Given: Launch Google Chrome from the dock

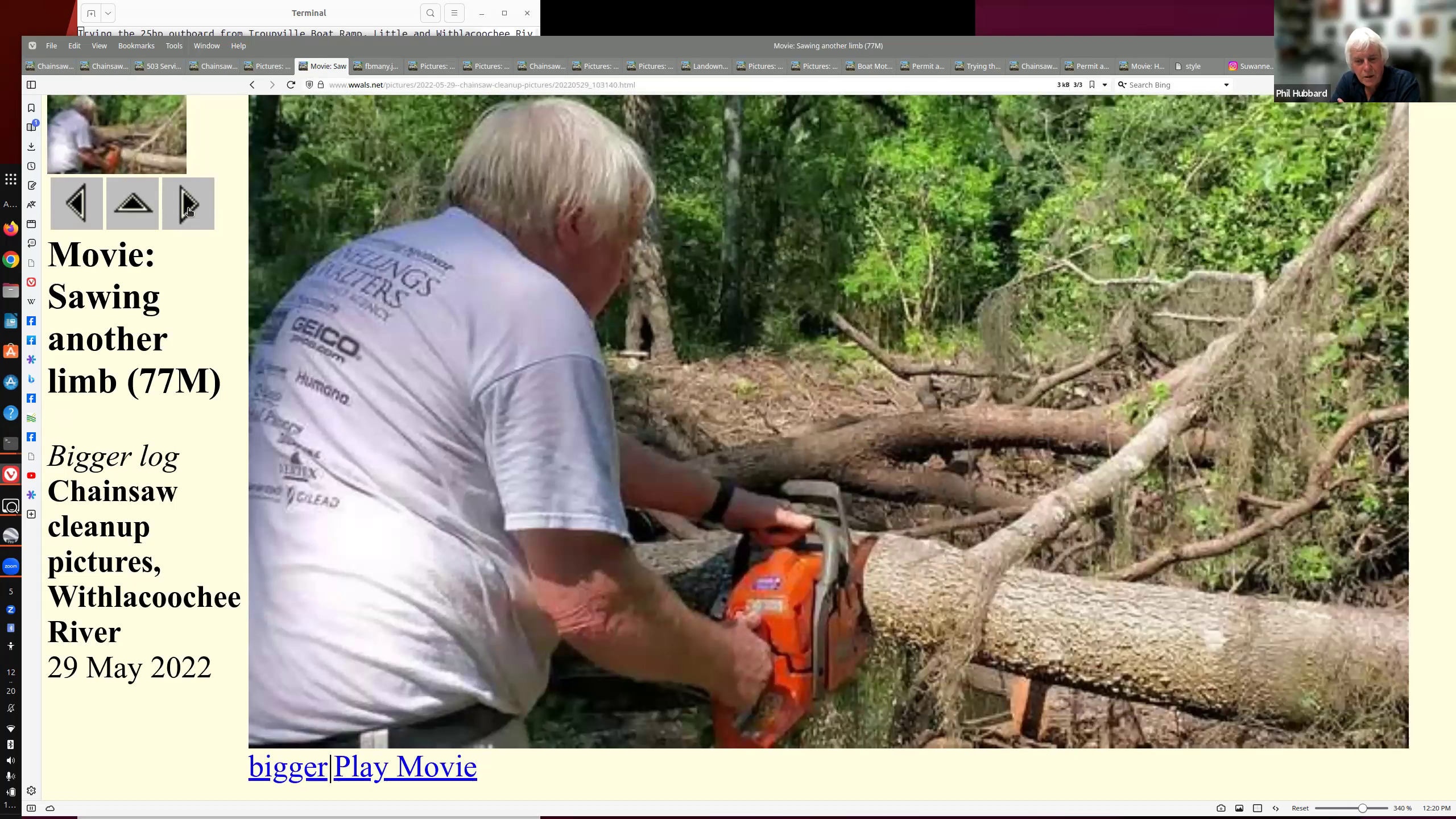Looking at the screenshot, I should click(11, 260).
